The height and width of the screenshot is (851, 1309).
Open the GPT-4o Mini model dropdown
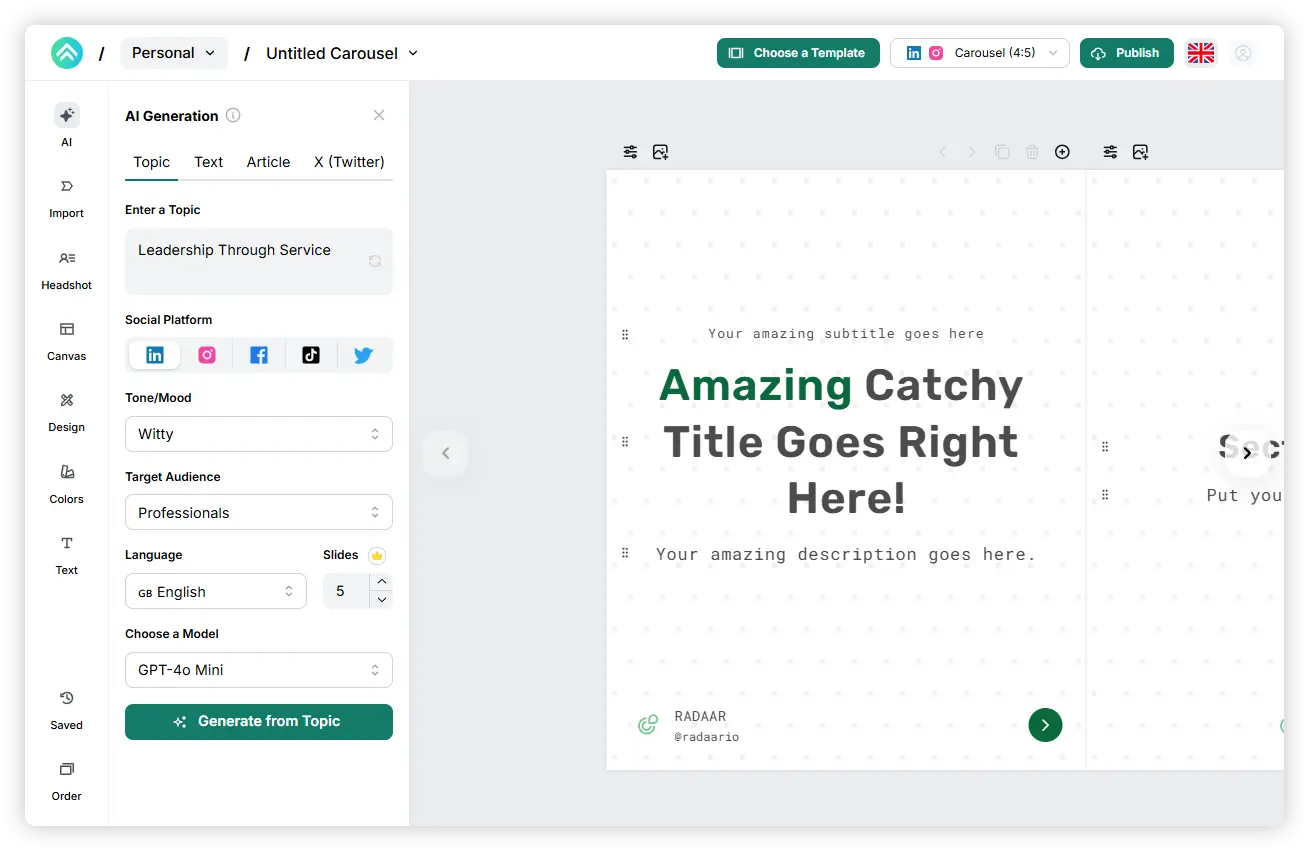[x=258, y=670]
